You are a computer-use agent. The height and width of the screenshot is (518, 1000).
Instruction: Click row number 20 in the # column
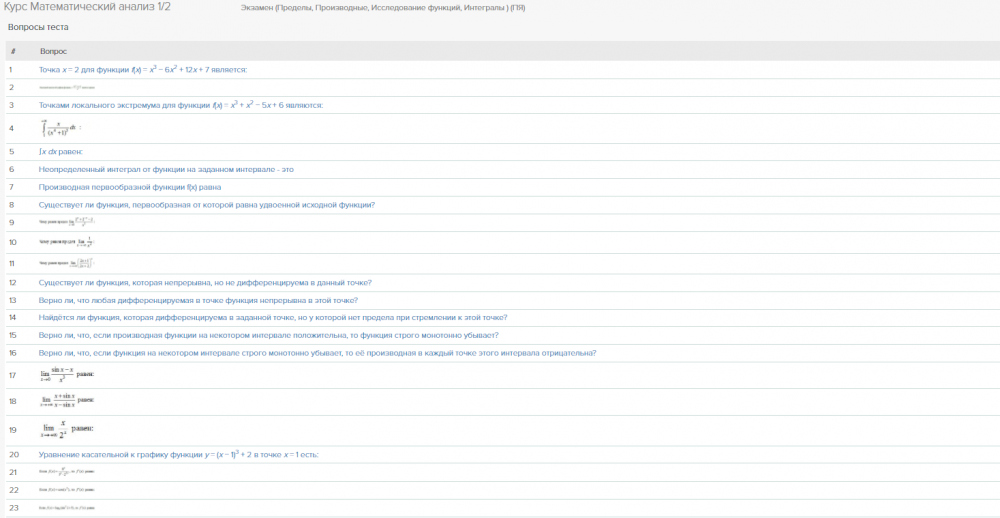(x=13, y=455)
